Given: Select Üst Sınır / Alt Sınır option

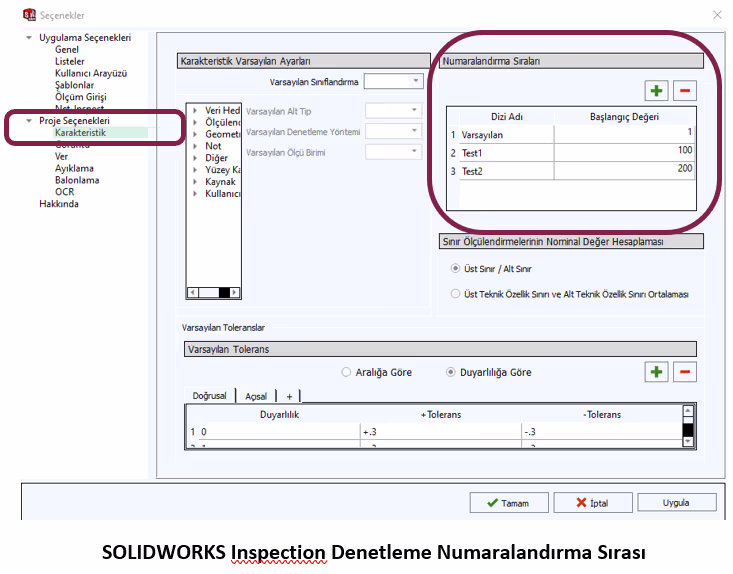Looking at the screenshot, I should [455, 268].
